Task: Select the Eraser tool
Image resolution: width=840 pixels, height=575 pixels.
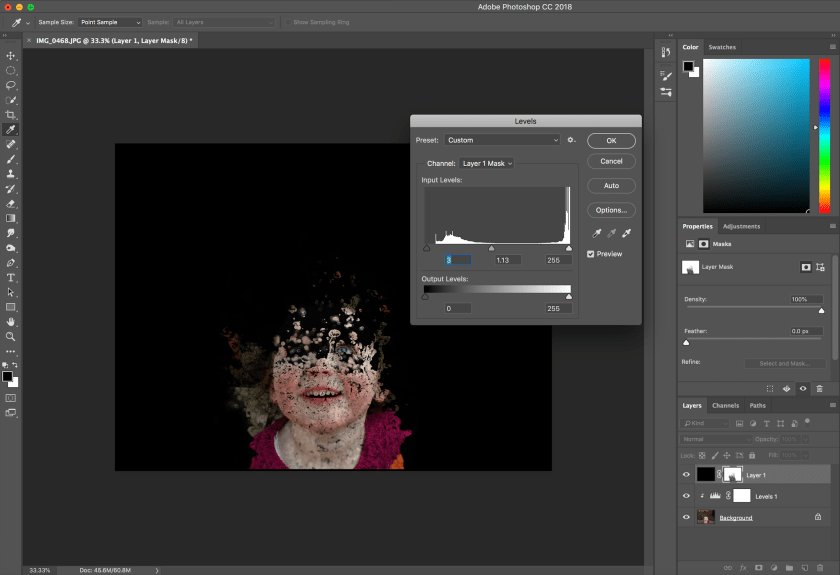Action: point(10,204)
